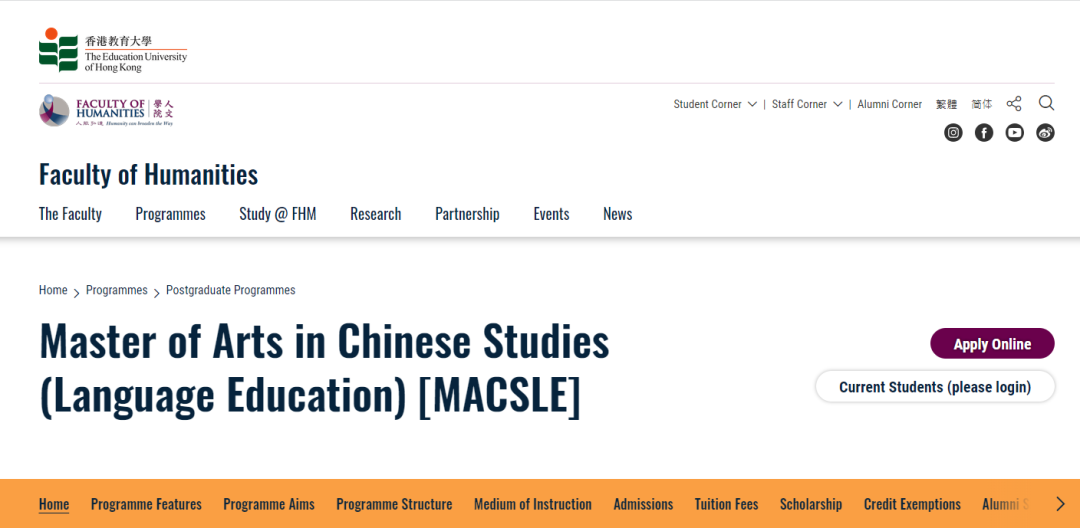Select the Programme Features tab
The width and height of the screenshot is (1080, 528).
click(146, 505)
